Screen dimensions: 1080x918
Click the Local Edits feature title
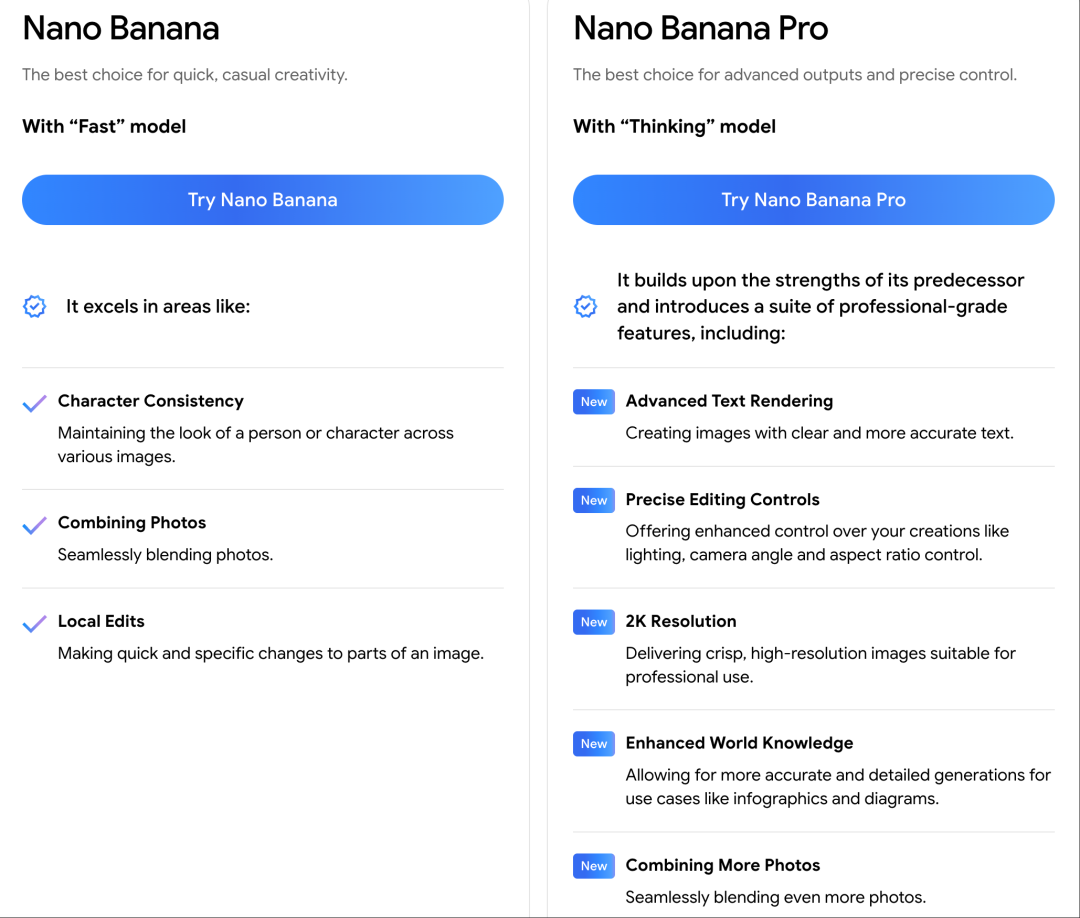[x=101, y=621]
